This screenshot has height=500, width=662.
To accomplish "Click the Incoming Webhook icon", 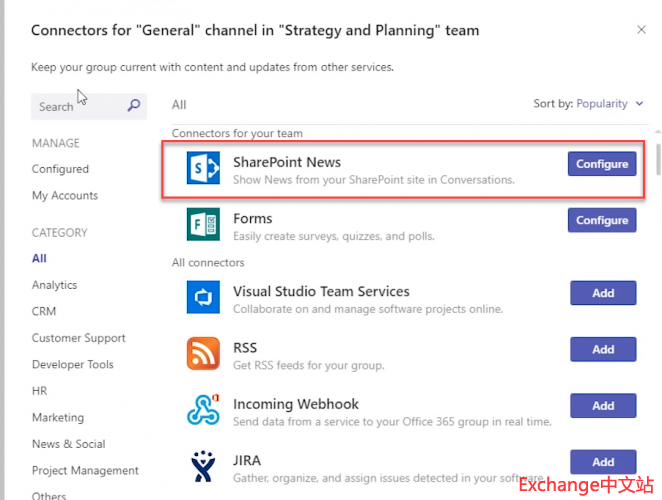I will tap(203, 410).
